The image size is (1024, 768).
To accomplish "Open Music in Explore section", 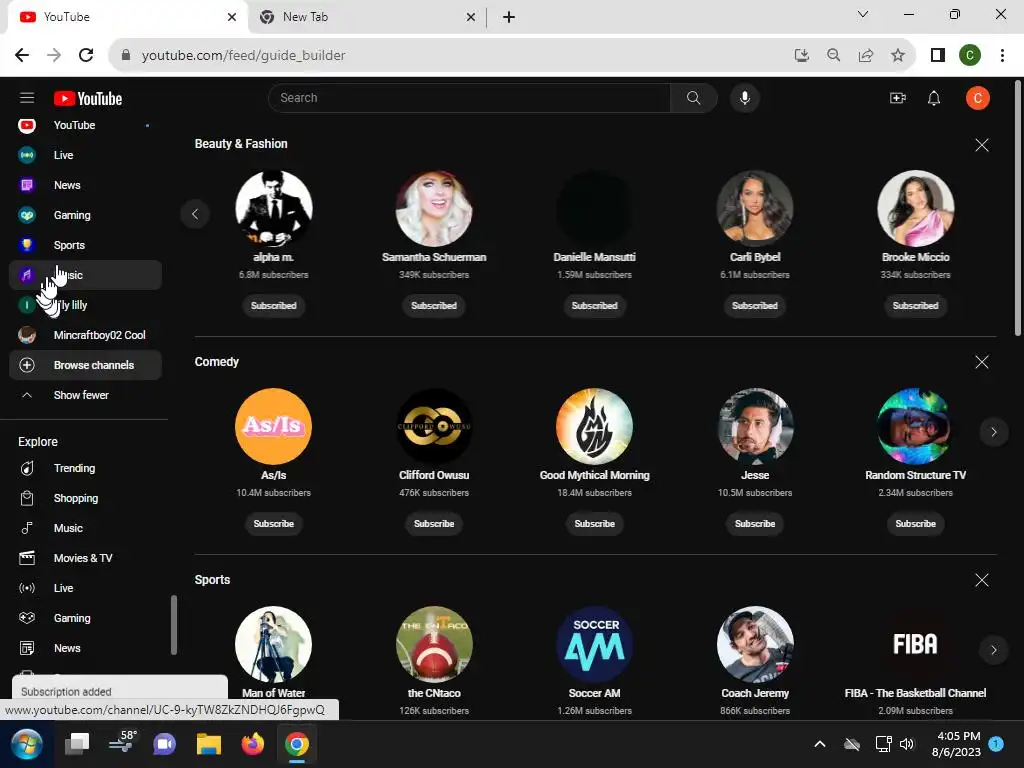I will click(85, 528).
